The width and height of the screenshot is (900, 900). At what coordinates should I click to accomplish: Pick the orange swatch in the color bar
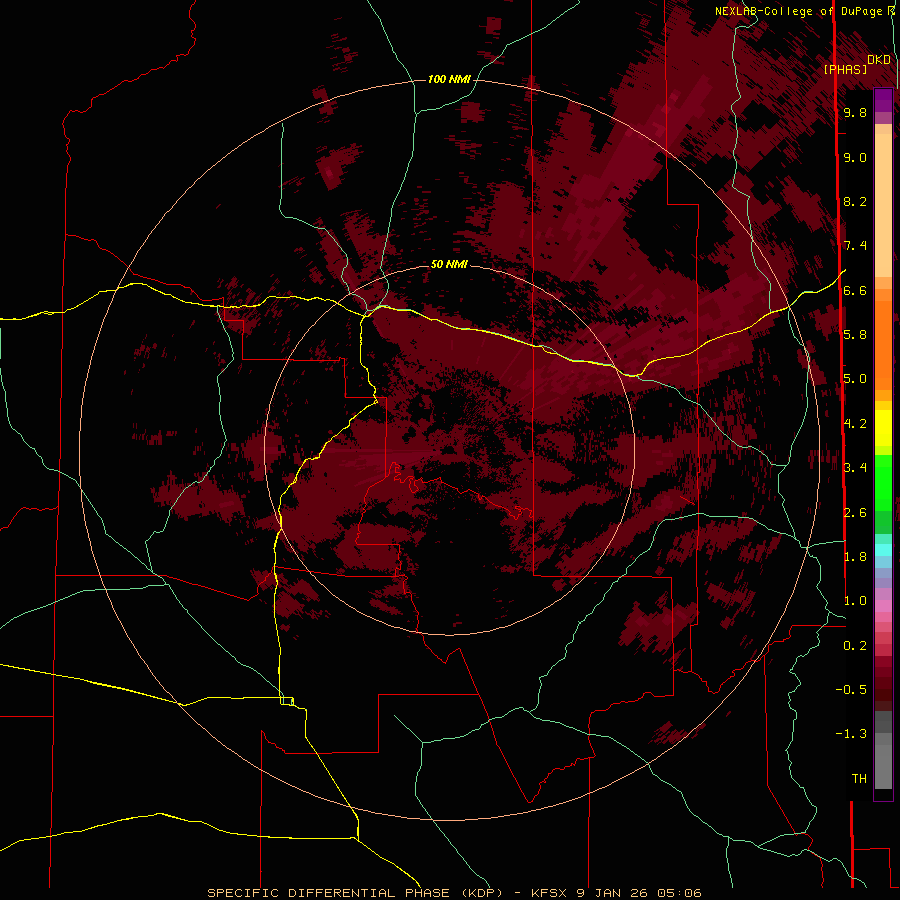(883, 344)
